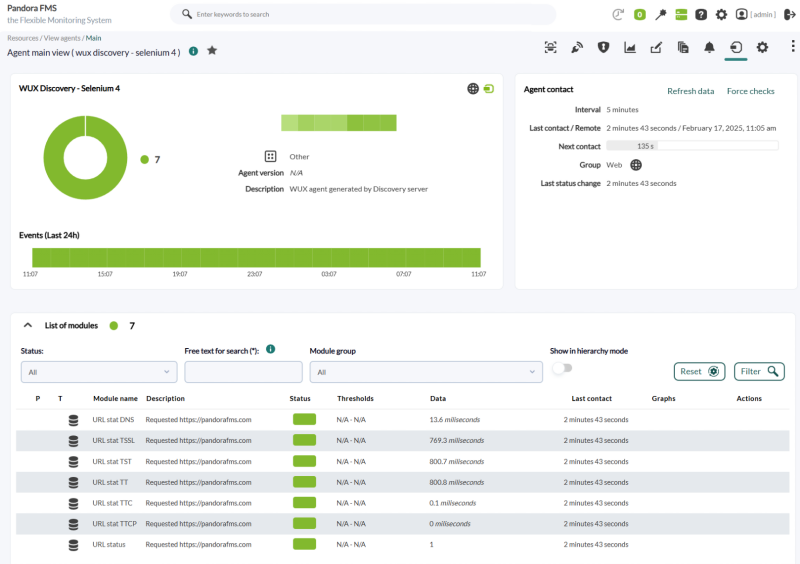Click the 13.6 milliseconds data value

tap(455, 420)
